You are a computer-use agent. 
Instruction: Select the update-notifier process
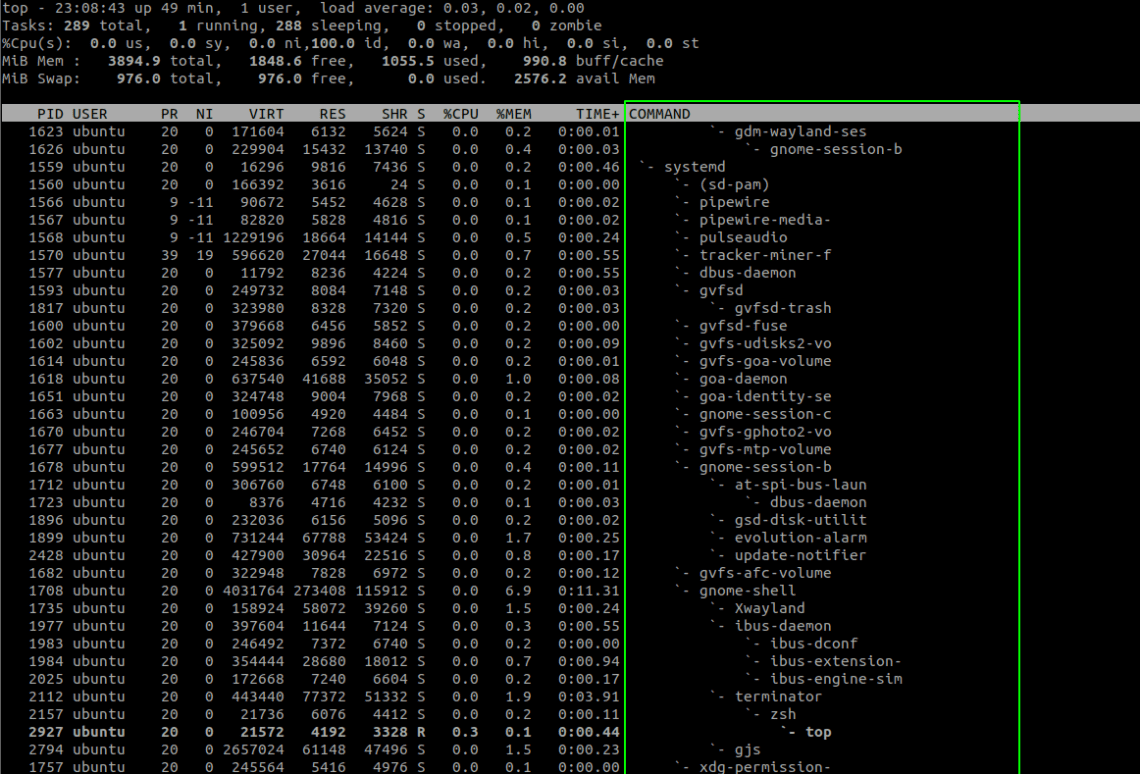pyautogui.click(x=800, y=555)
